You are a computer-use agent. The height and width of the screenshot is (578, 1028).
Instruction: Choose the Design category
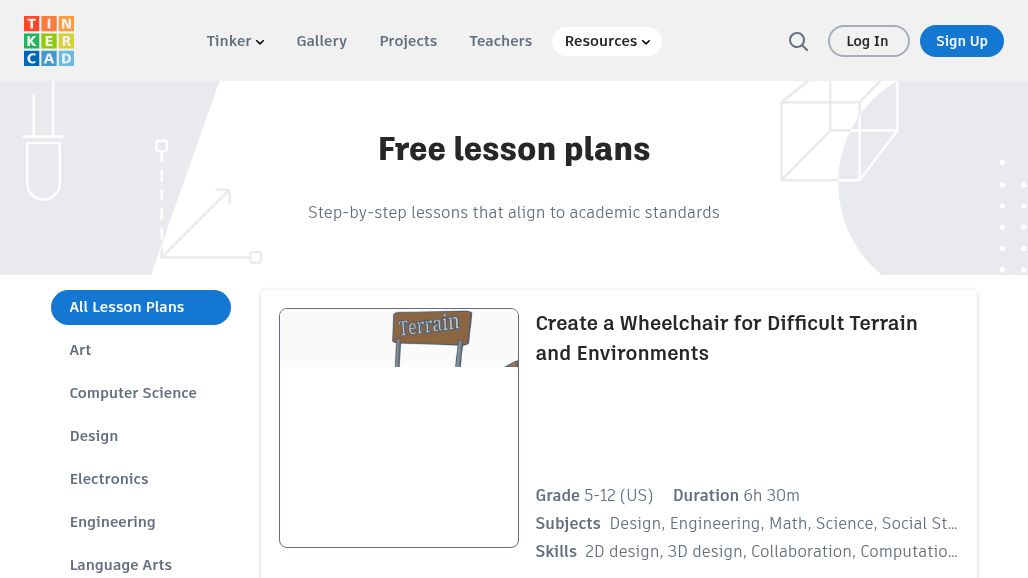pos(94,436)
